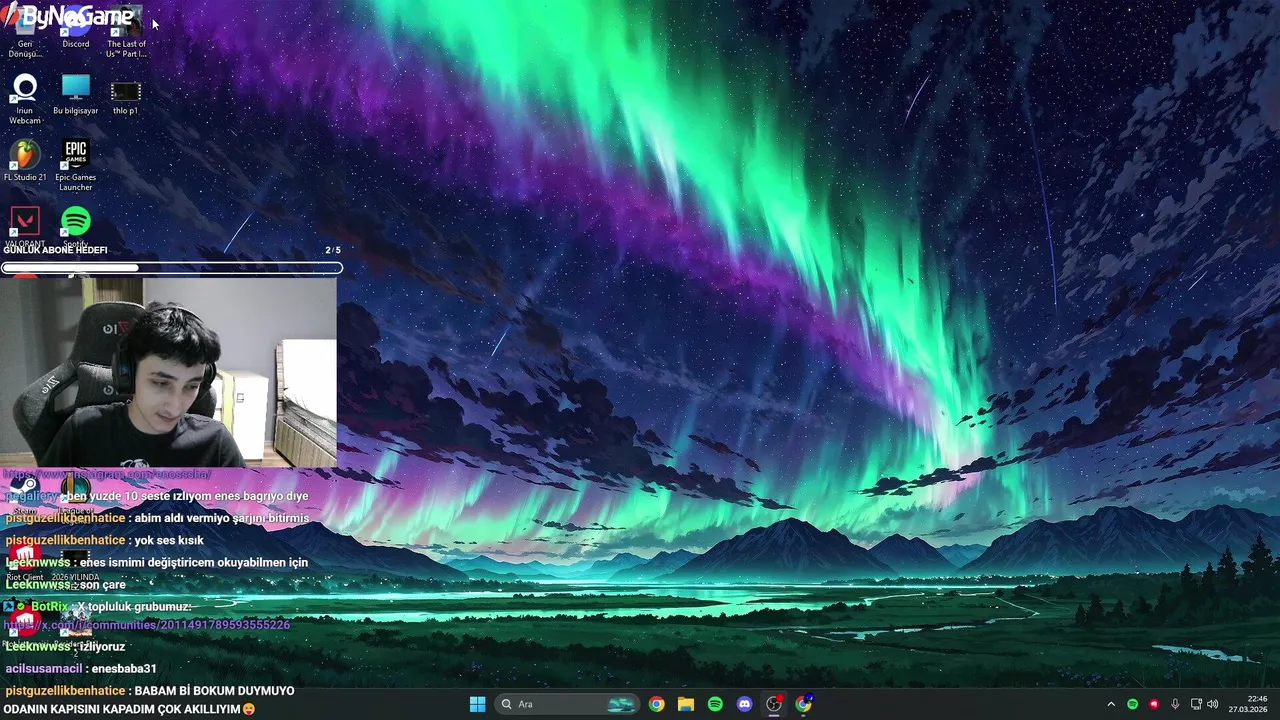The height and width of the screenshot is (720, 1280).
Task: Open the Spotify desktop shortcut
Action: [x=76, y=227]
